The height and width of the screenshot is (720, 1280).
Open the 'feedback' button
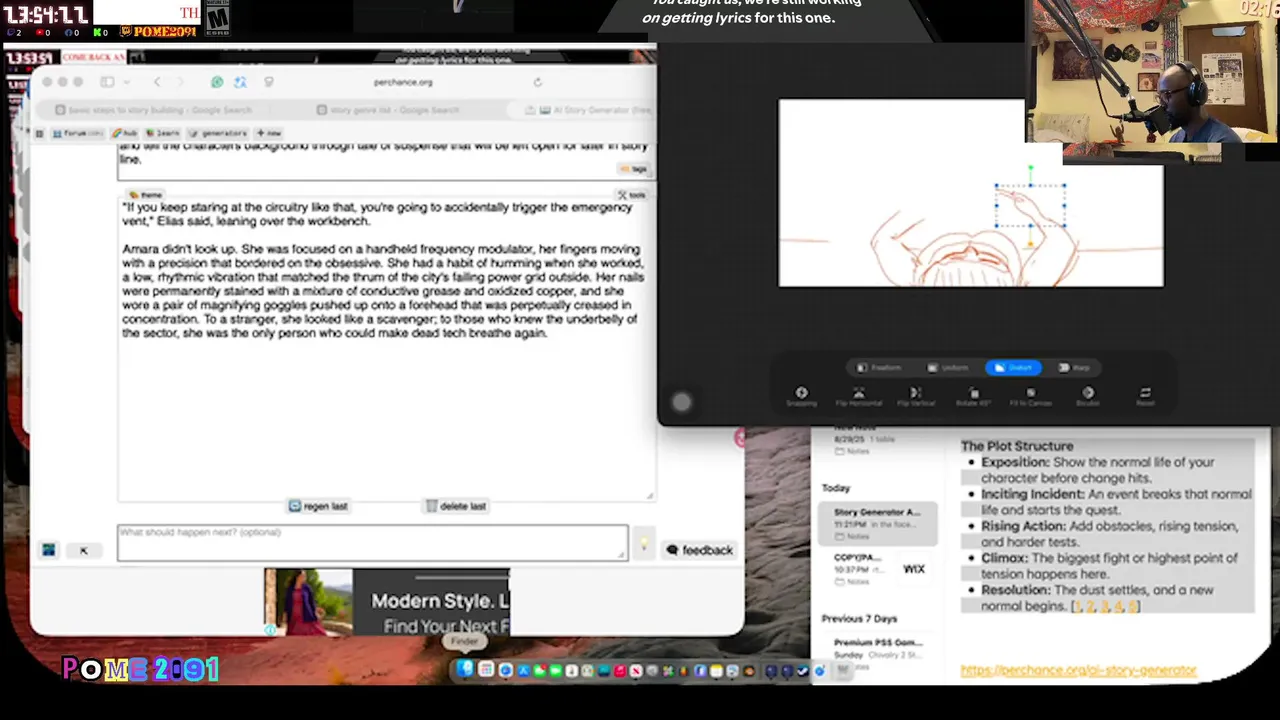700,550
